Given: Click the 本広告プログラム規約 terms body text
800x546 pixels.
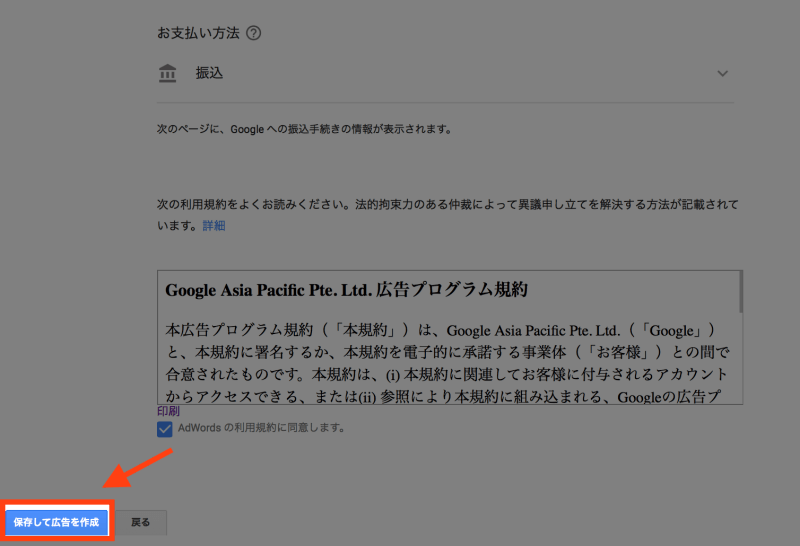Looking at the screenshot, I should pos(447,363).
